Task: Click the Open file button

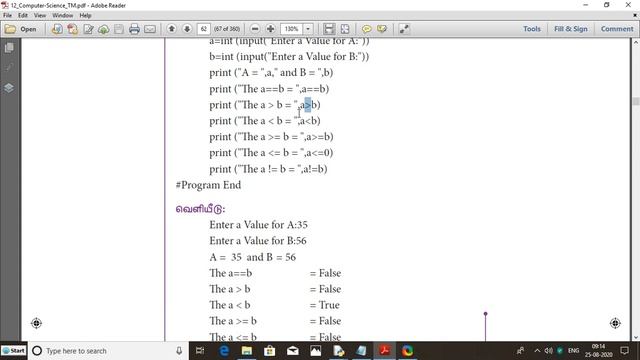Action: point(21,29)
